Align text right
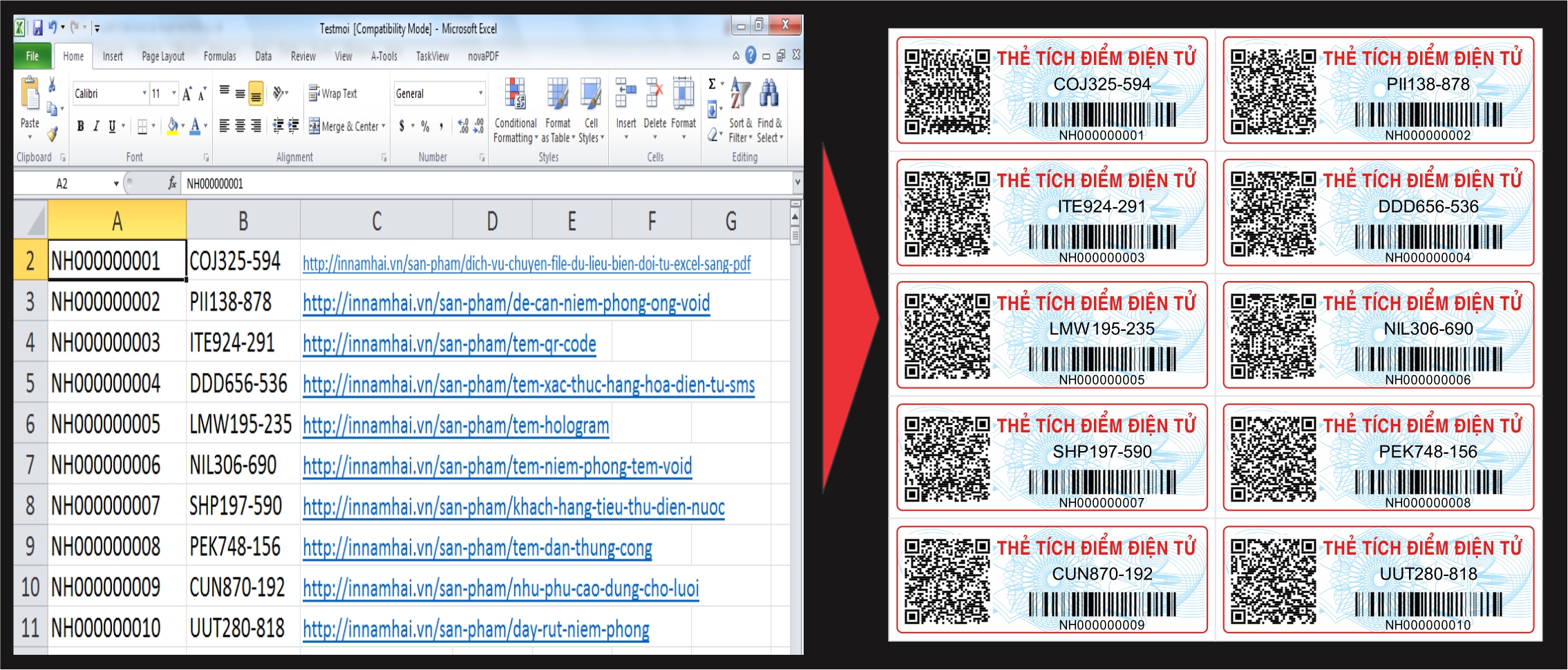This screenshot has width=1568, height=670. coord(256,126)
